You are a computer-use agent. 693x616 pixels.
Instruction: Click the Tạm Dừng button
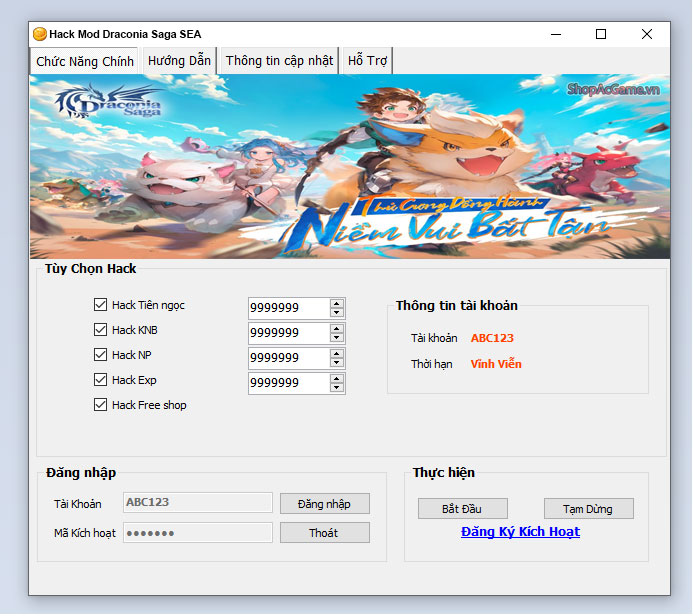coord(589,509)
